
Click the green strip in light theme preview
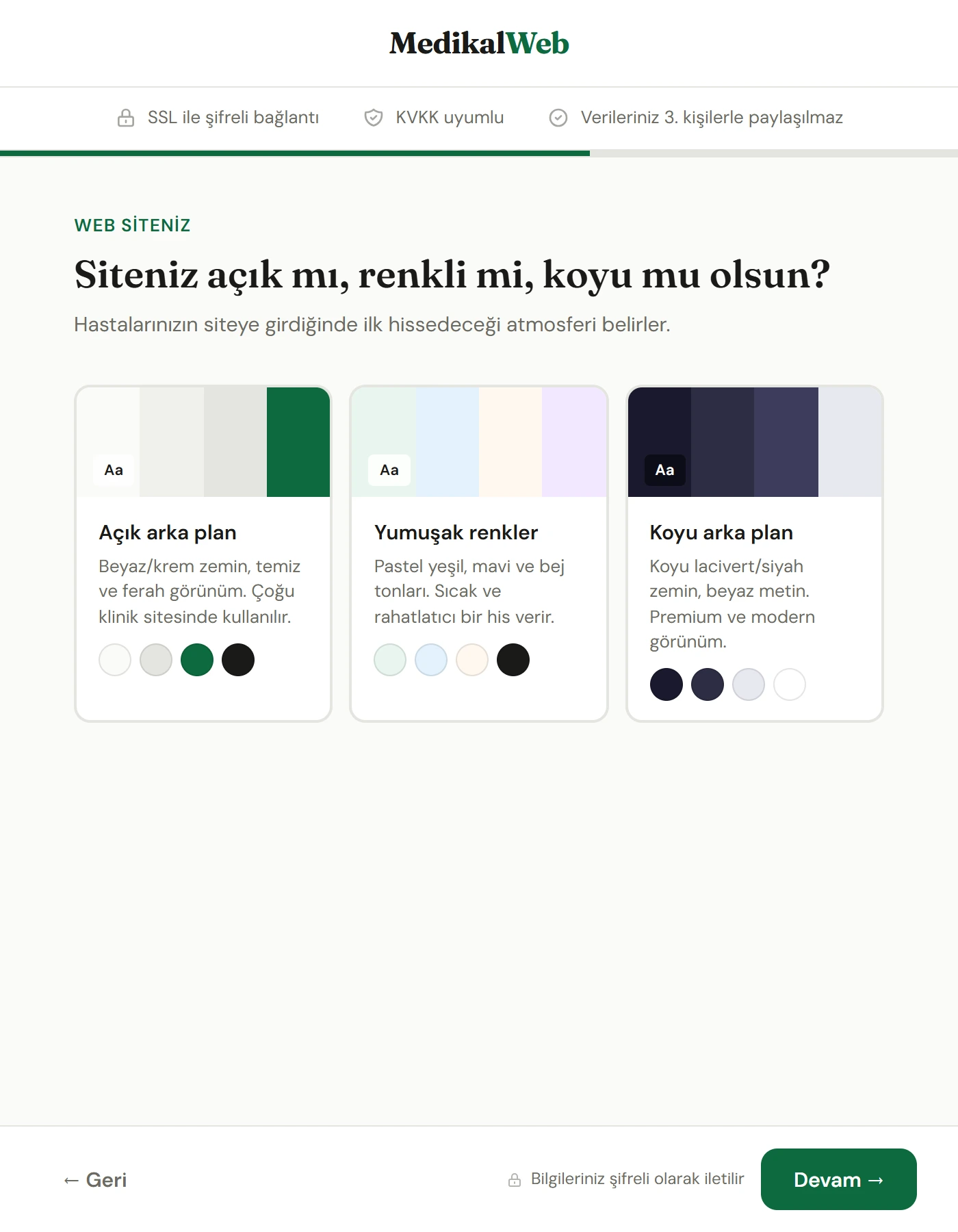tap(298, 441)
